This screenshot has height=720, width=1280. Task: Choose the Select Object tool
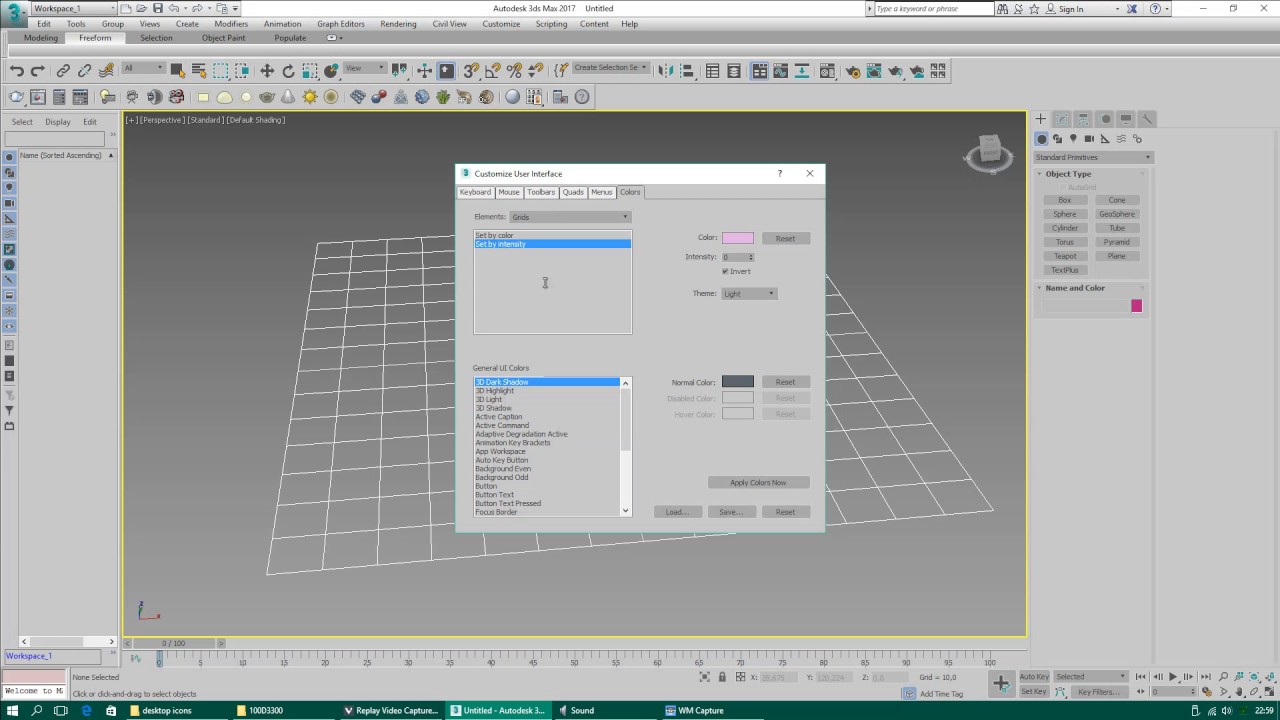point(177,71)
